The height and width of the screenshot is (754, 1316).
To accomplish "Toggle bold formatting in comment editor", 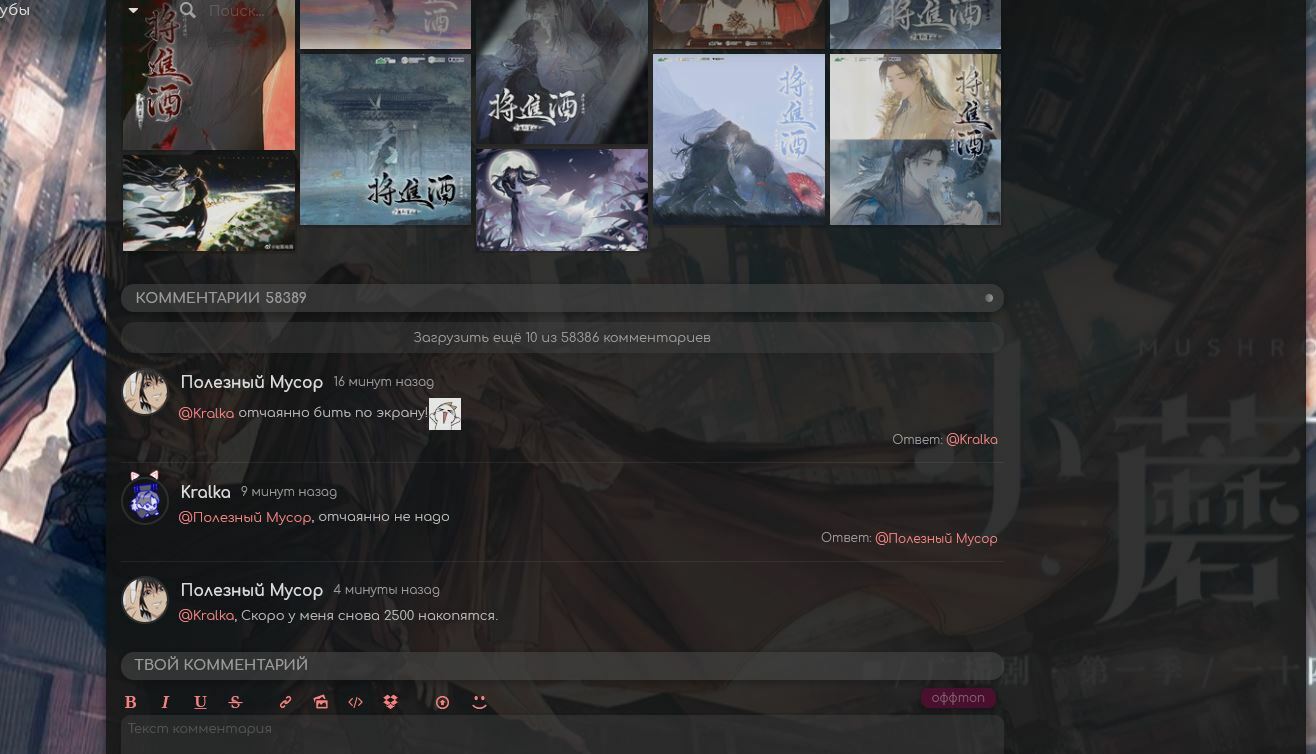I will 130,702.
